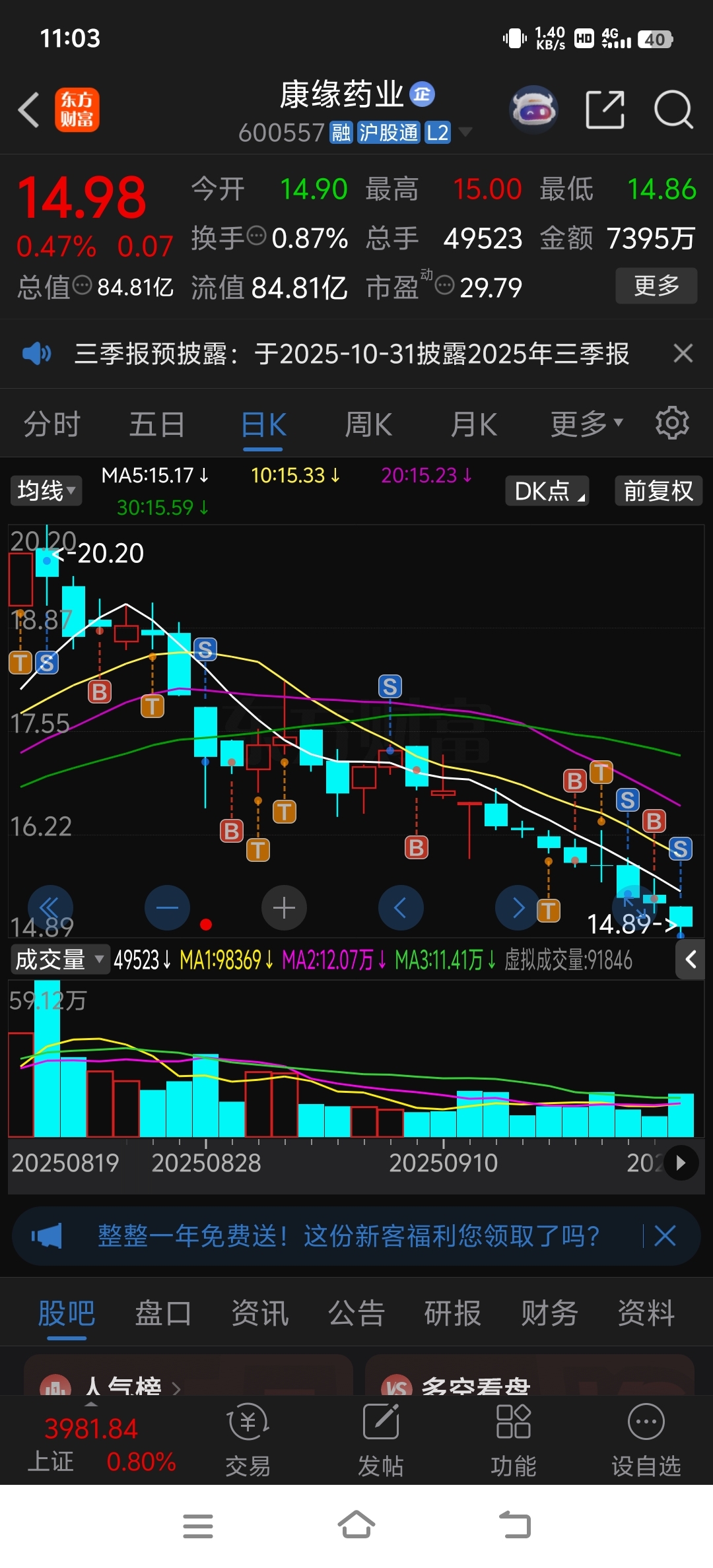Switch to the 公告 tab
Screen dimensions: 713x1568
click(x=356, y=1313)
